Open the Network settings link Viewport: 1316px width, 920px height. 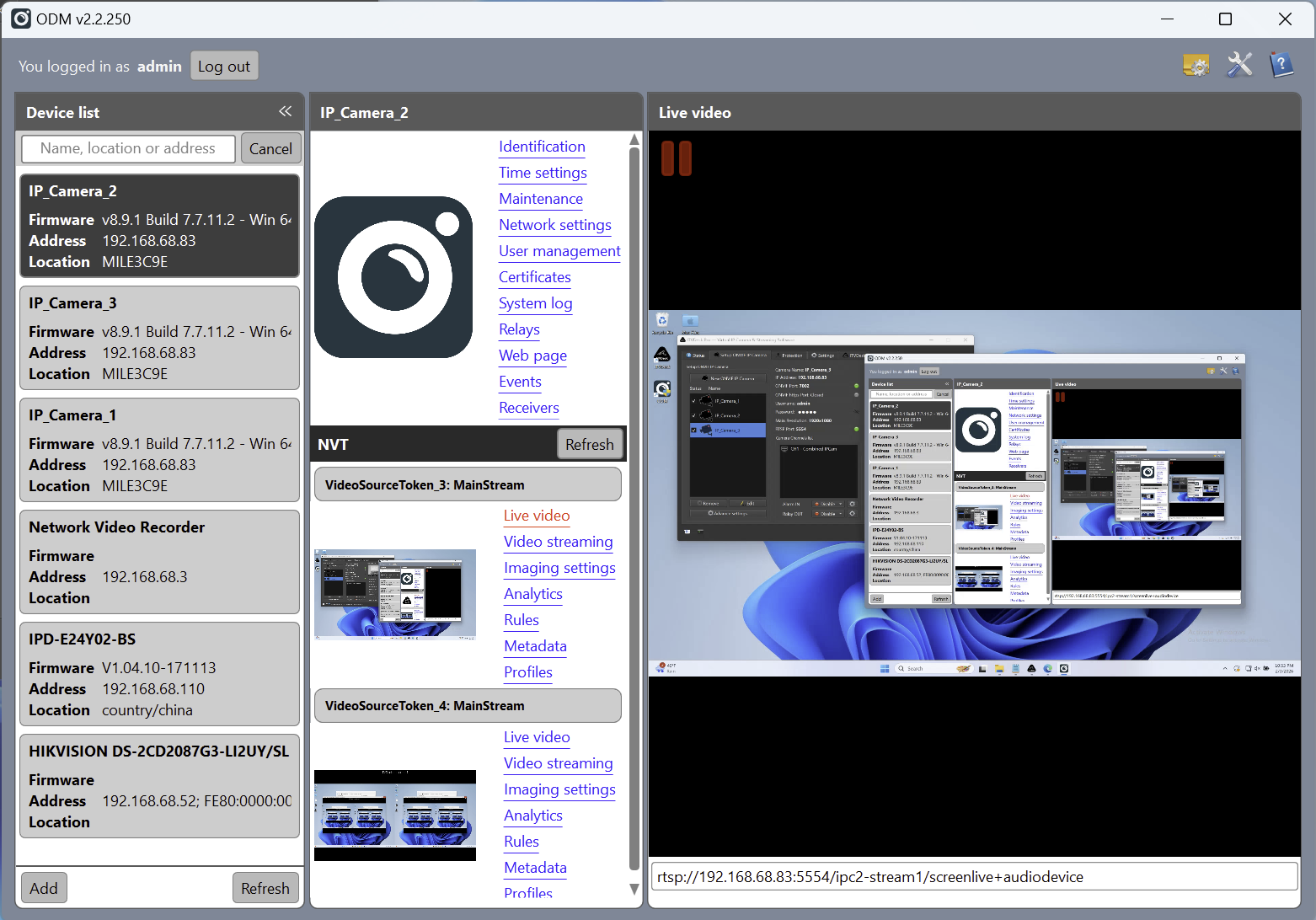click(x=554, y=225)
